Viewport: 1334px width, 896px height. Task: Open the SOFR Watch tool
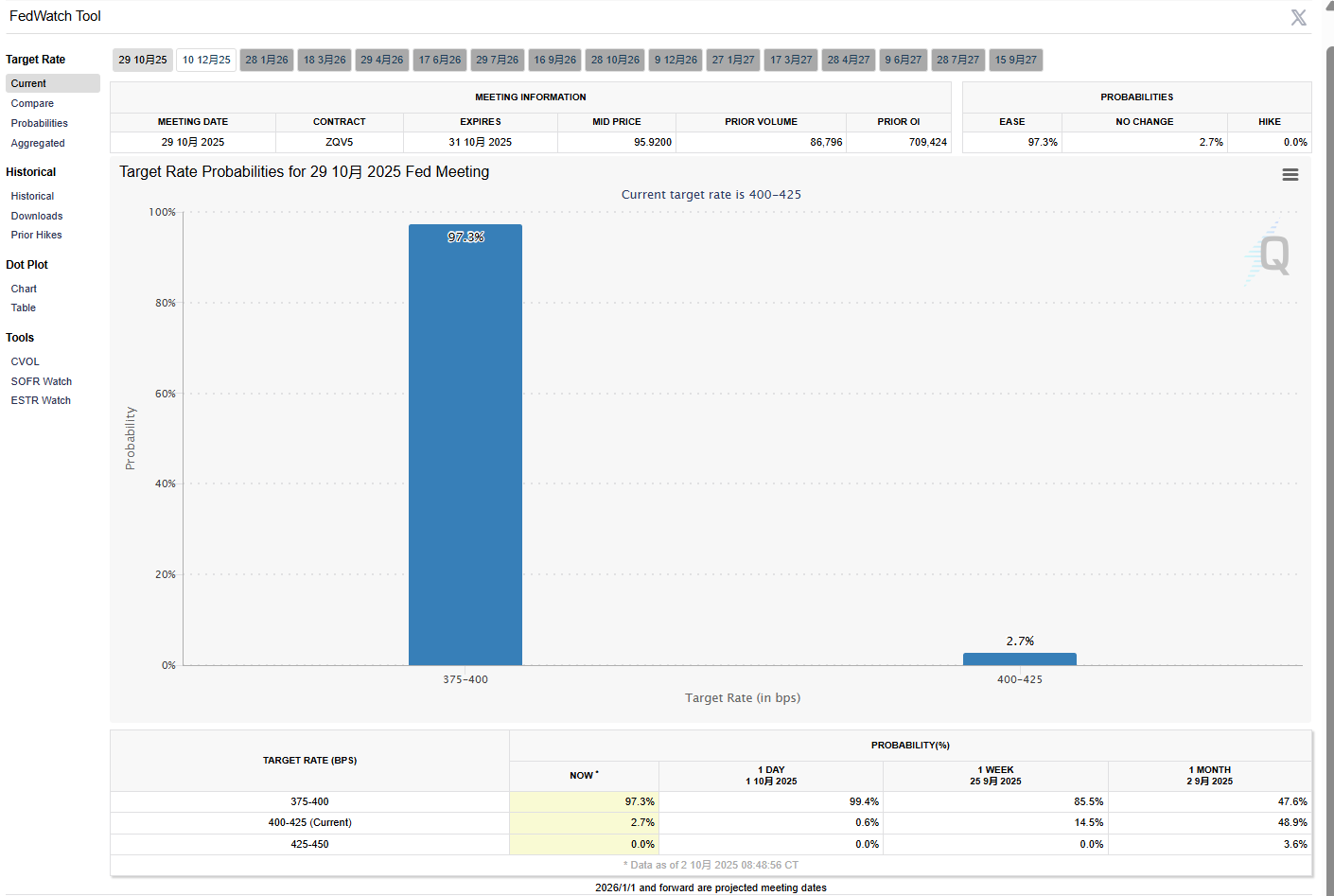pyautogui.click(x=42, y=381)
